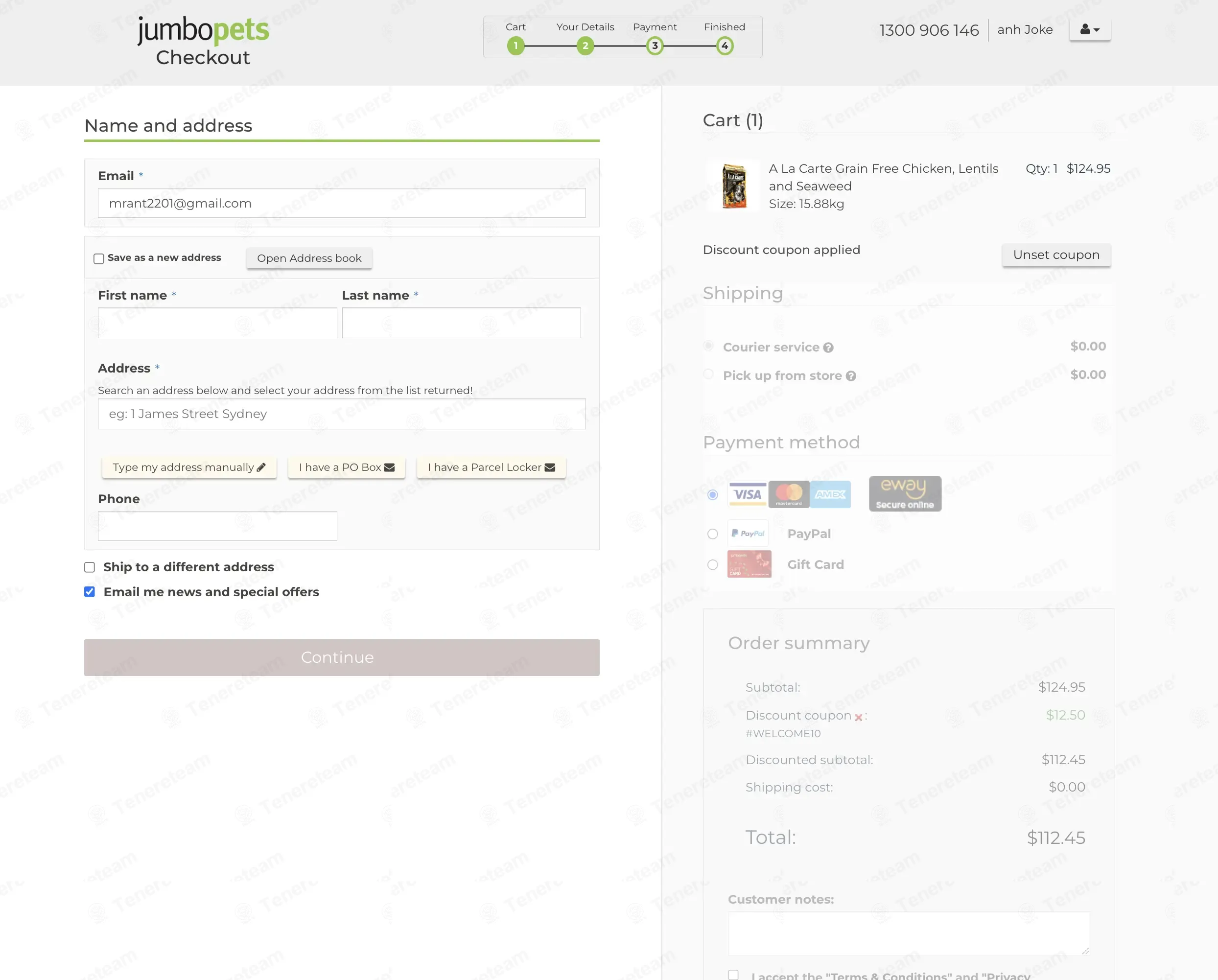Click phone number 1300 906 146
This screenshot has height=980, width=1218.
929,30
